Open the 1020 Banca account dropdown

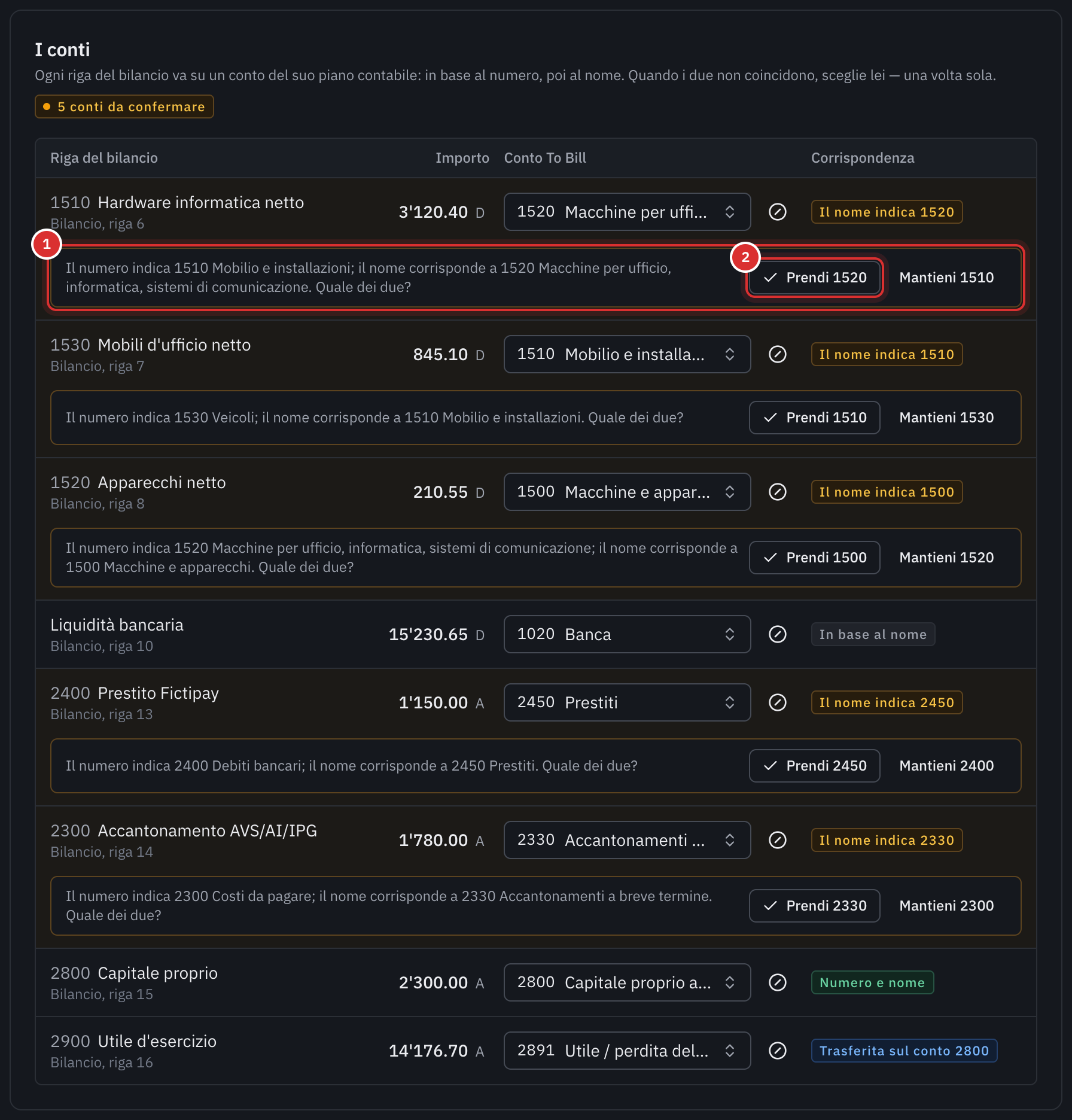[627, 634]
